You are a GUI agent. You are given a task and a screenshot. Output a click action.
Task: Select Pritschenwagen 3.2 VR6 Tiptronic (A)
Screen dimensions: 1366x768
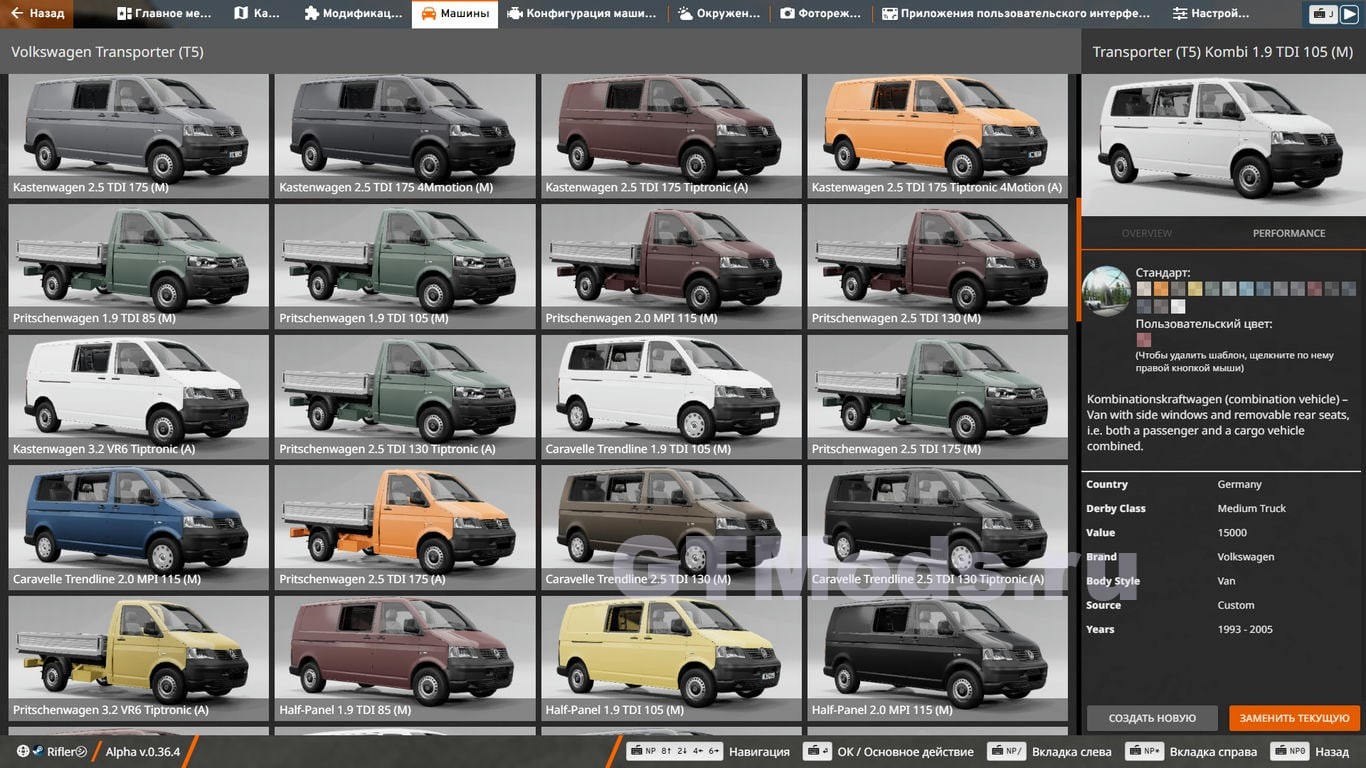click(138, 658)
